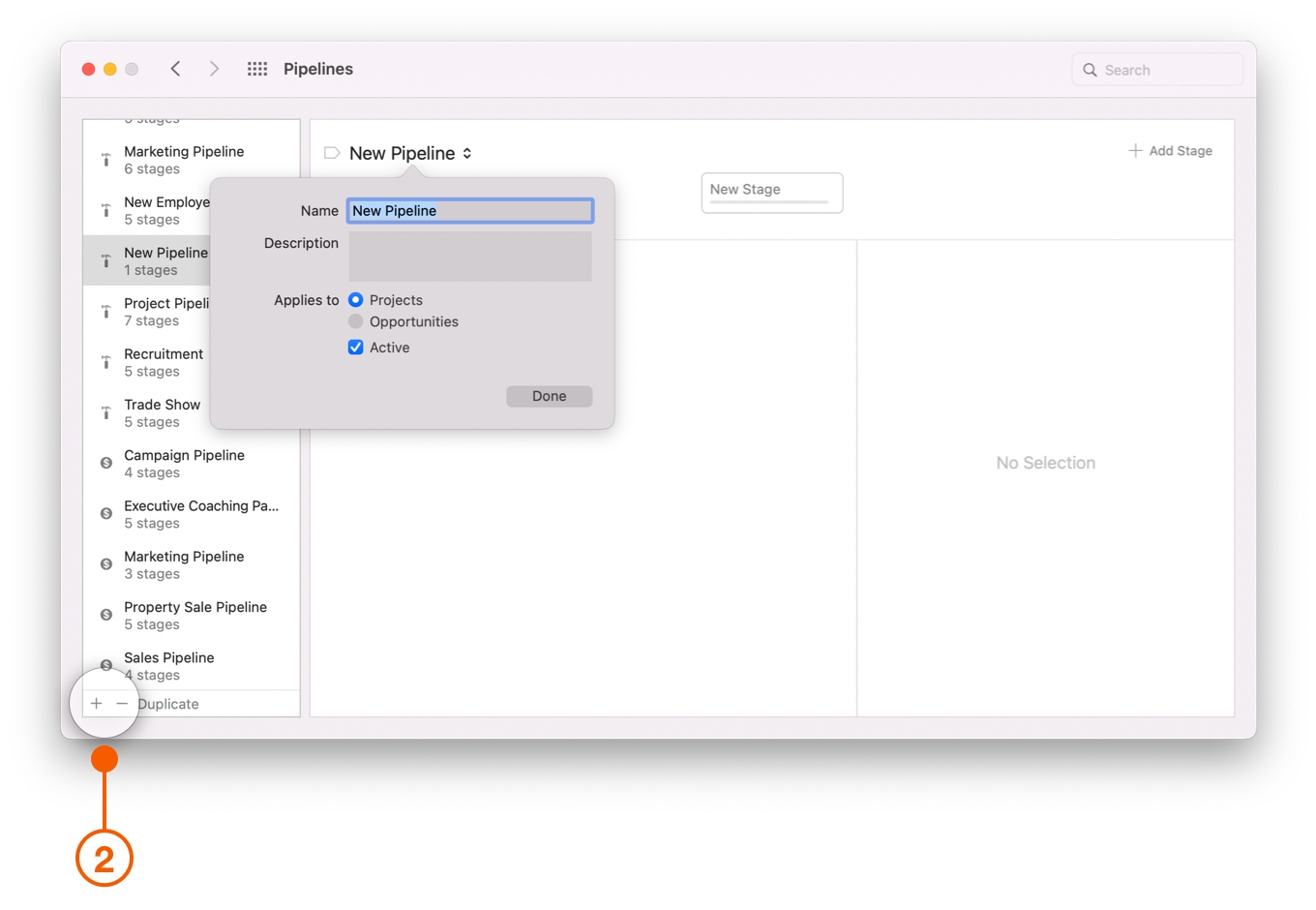Uncheck the Active checkbox

[356, 347]
